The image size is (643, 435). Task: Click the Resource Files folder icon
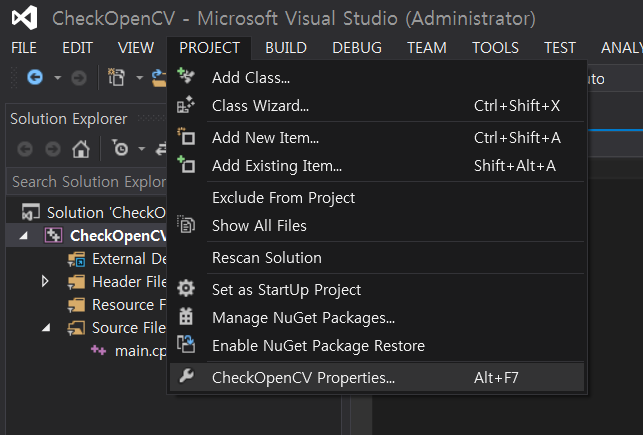[x=77, y=305]
